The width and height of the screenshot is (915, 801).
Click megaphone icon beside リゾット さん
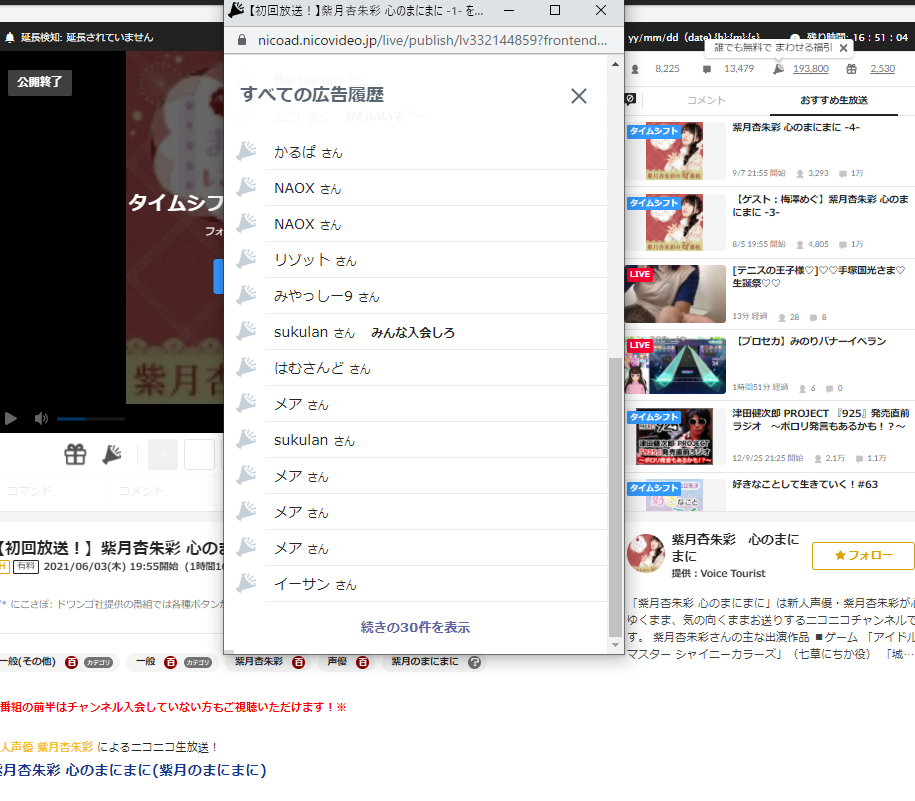[x=246, y=259]
